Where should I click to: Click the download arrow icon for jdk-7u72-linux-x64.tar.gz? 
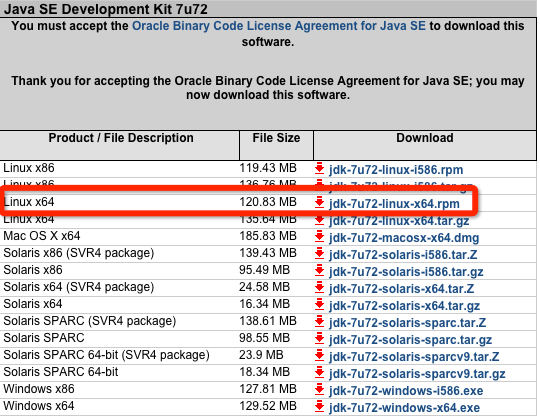[320, 220]
